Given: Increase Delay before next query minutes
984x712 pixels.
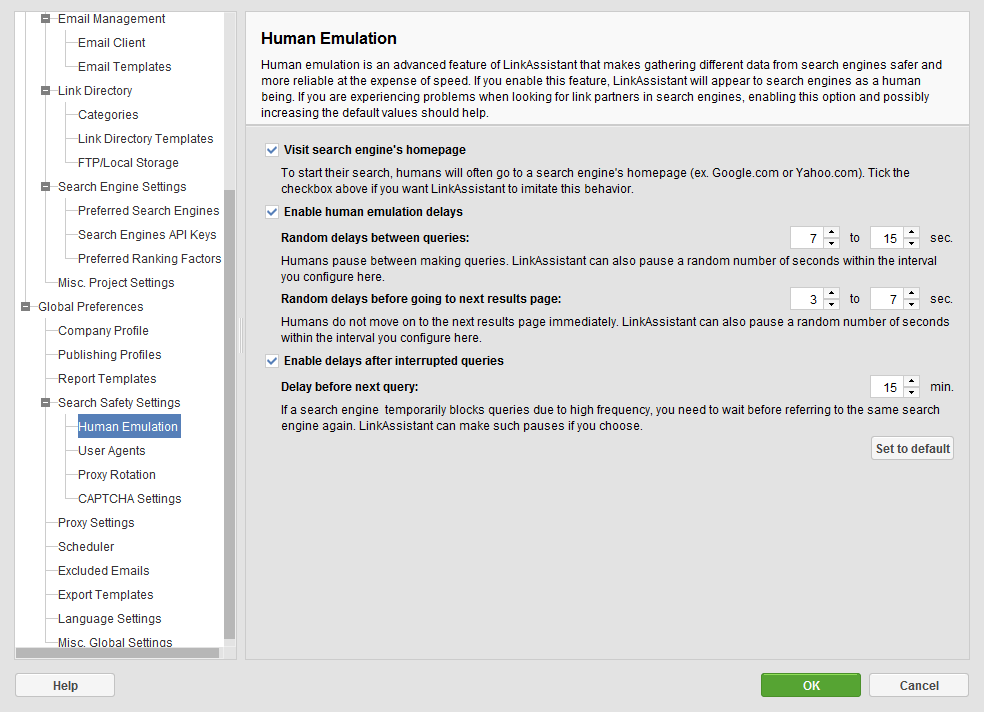Looking at the screenshot, I should 912,381.
